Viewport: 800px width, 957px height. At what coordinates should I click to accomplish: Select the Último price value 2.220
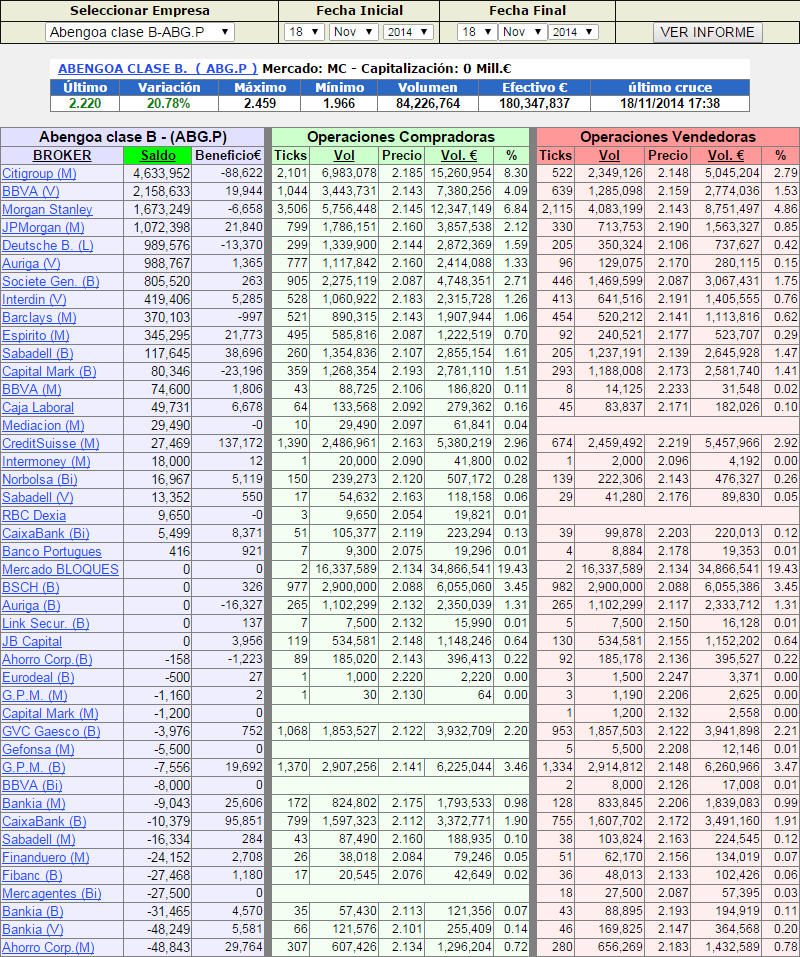(85, 104)
